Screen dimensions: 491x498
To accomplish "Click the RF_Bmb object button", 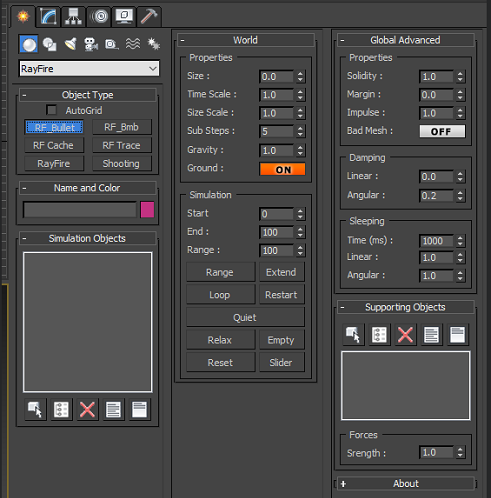I will point(122,127).
